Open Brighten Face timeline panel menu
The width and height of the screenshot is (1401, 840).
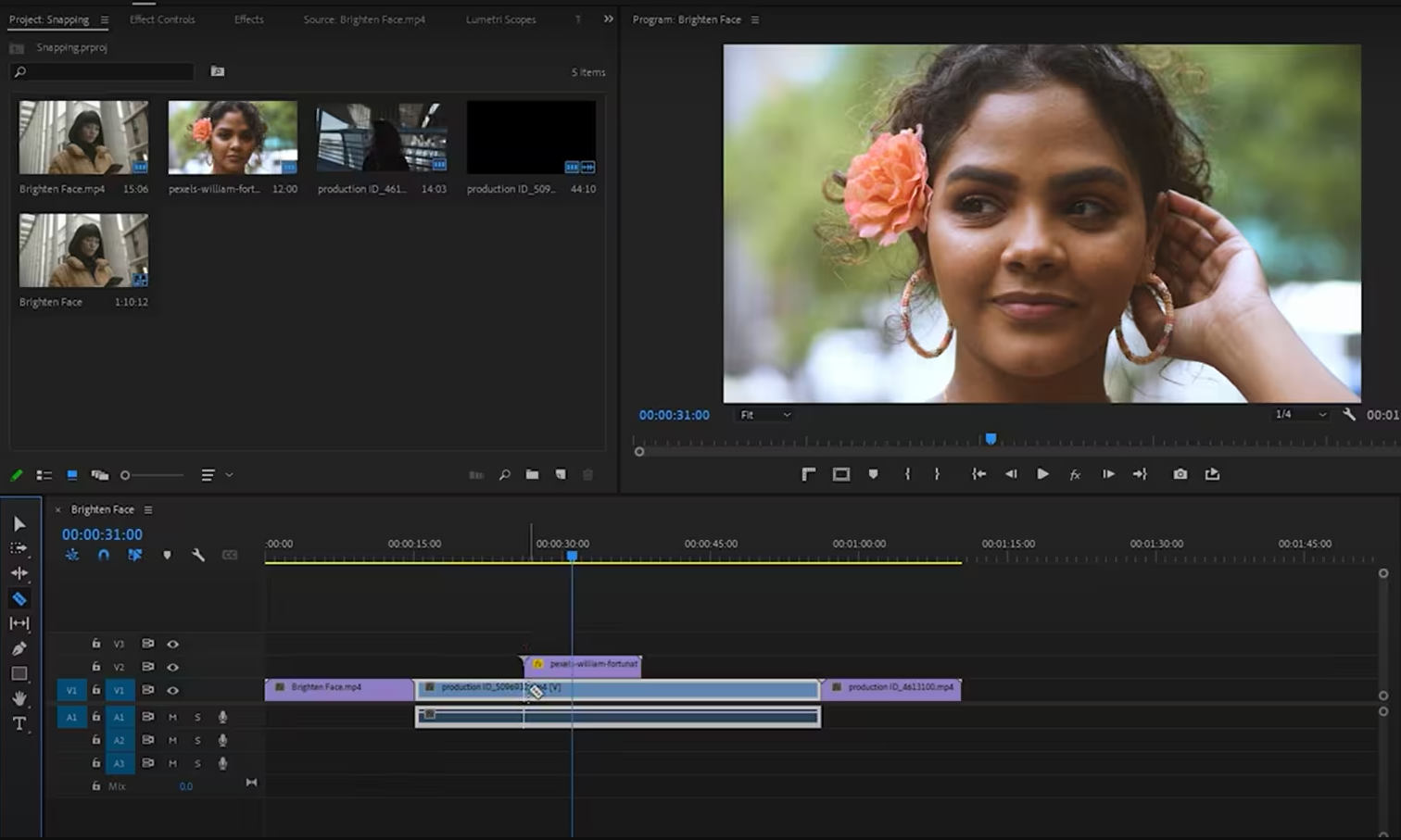click(148, 509)
